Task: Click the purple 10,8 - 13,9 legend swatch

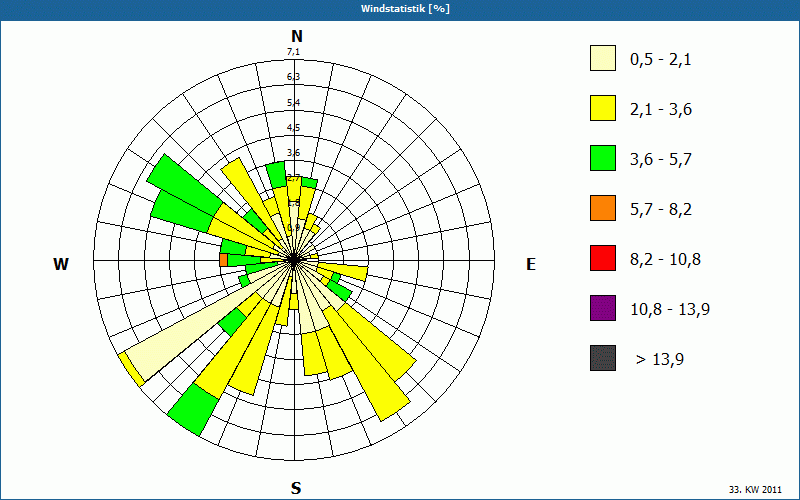Action: click(603, 308)
